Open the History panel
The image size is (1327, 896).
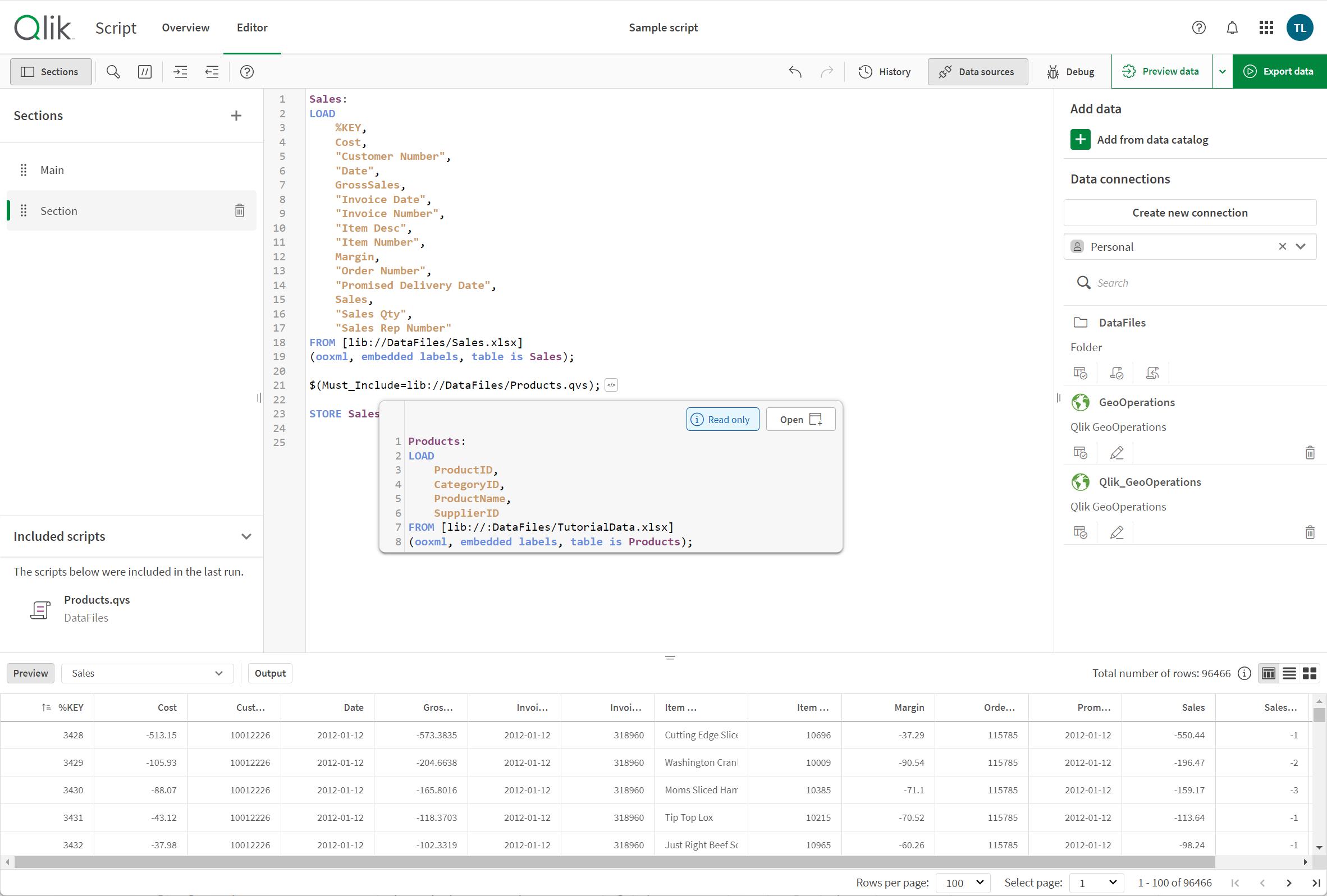coord(884,71)
